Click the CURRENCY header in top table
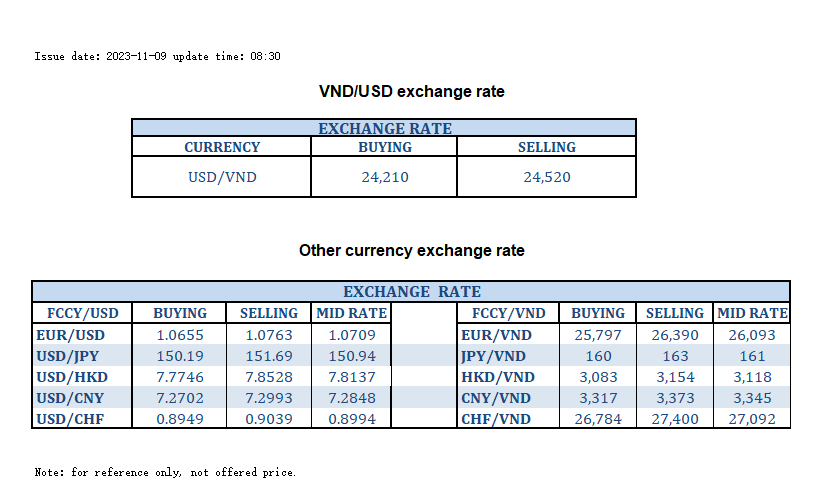The image size is (830, 497). click(222, 147)
